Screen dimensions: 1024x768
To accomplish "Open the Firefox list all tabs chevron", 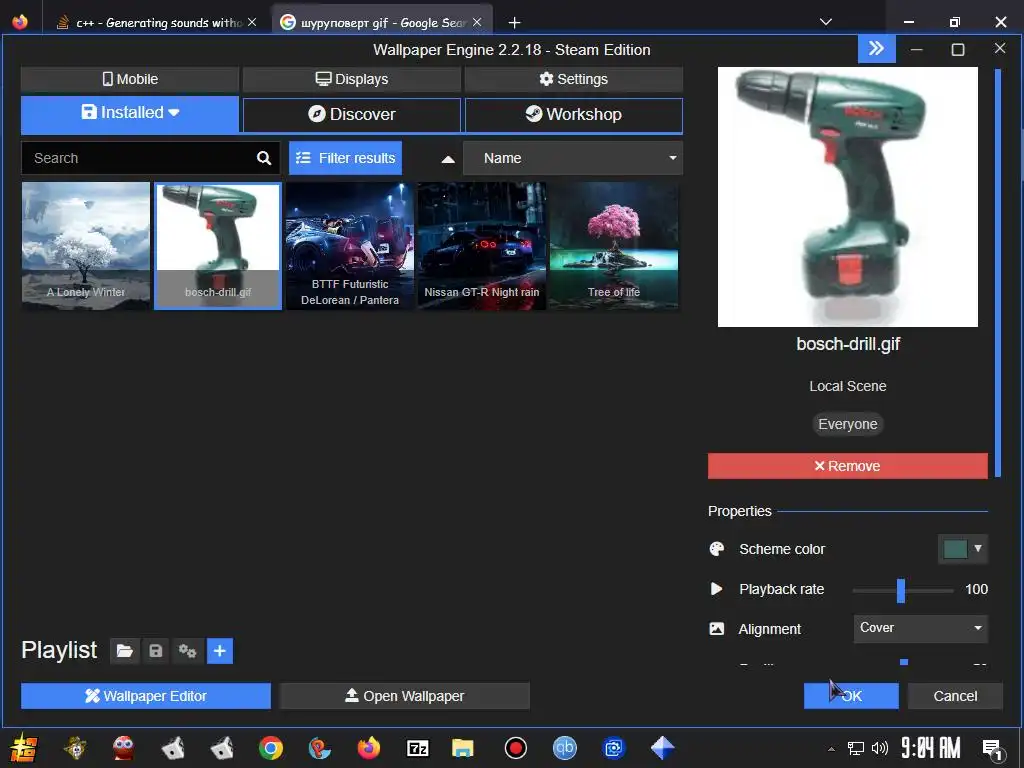I will (x=825, y=22).
